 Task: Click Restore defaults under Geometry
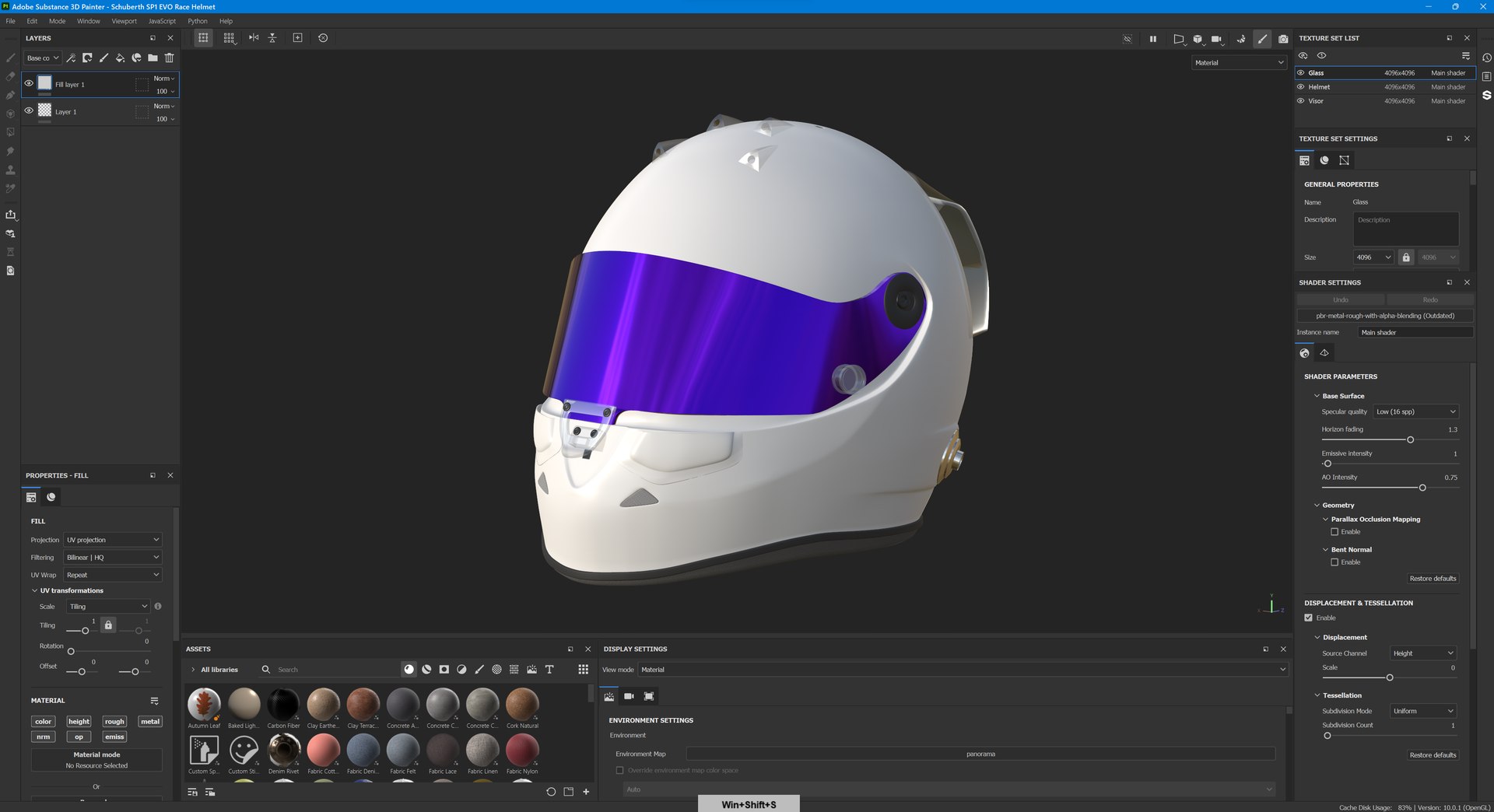click(x=1433, y=579)
